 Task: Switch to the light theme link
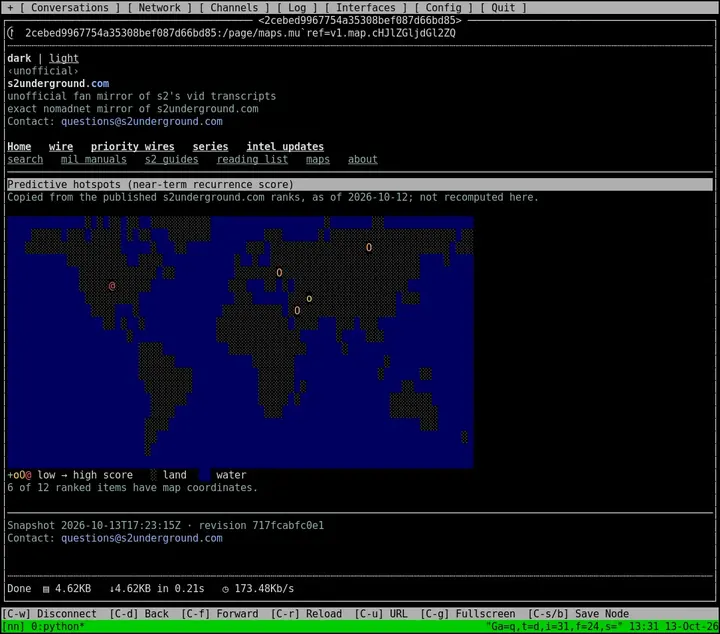tap(64, 58)
